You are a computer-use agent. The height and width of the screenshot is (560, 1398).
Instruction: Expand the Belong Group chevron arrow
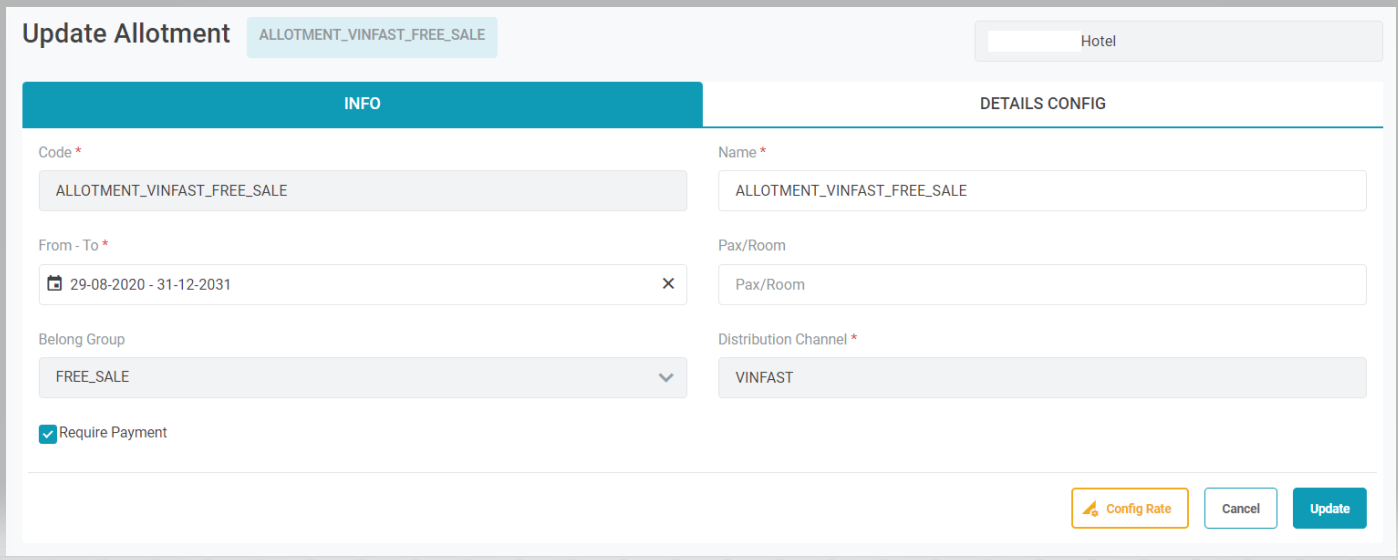click(666, 378)
